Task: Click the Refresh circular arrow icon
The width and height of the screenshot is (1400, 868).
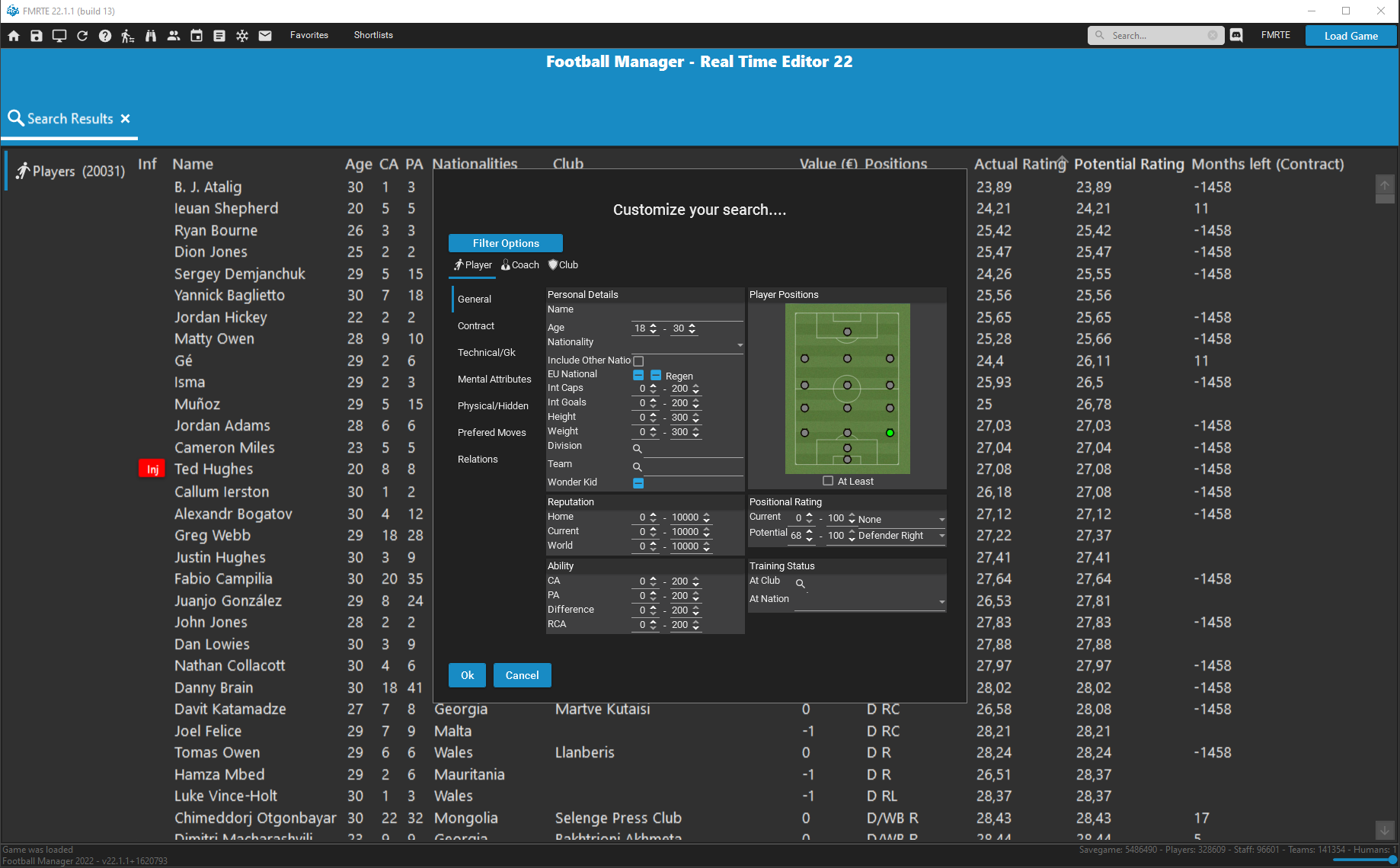Action: pyautogui.click(x=82, y=36)
